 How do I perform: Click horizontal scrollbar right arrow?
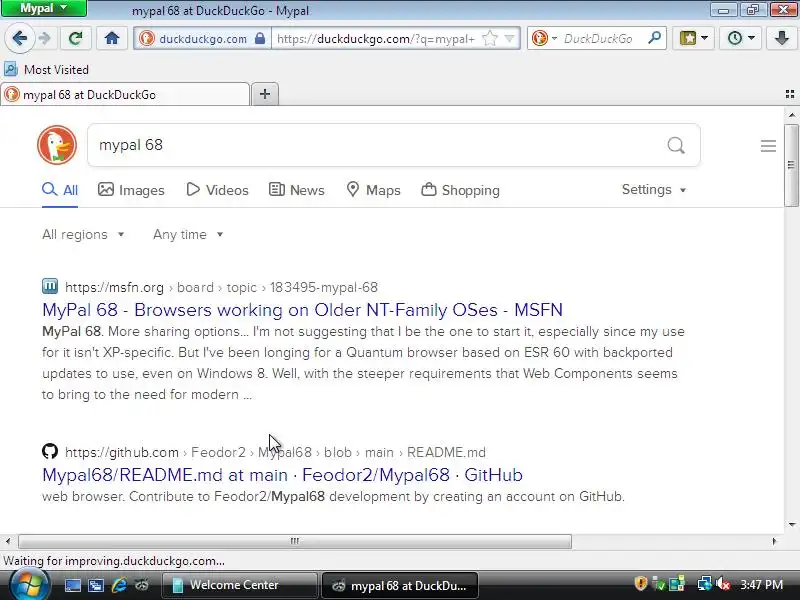click(x=774, y=541)
